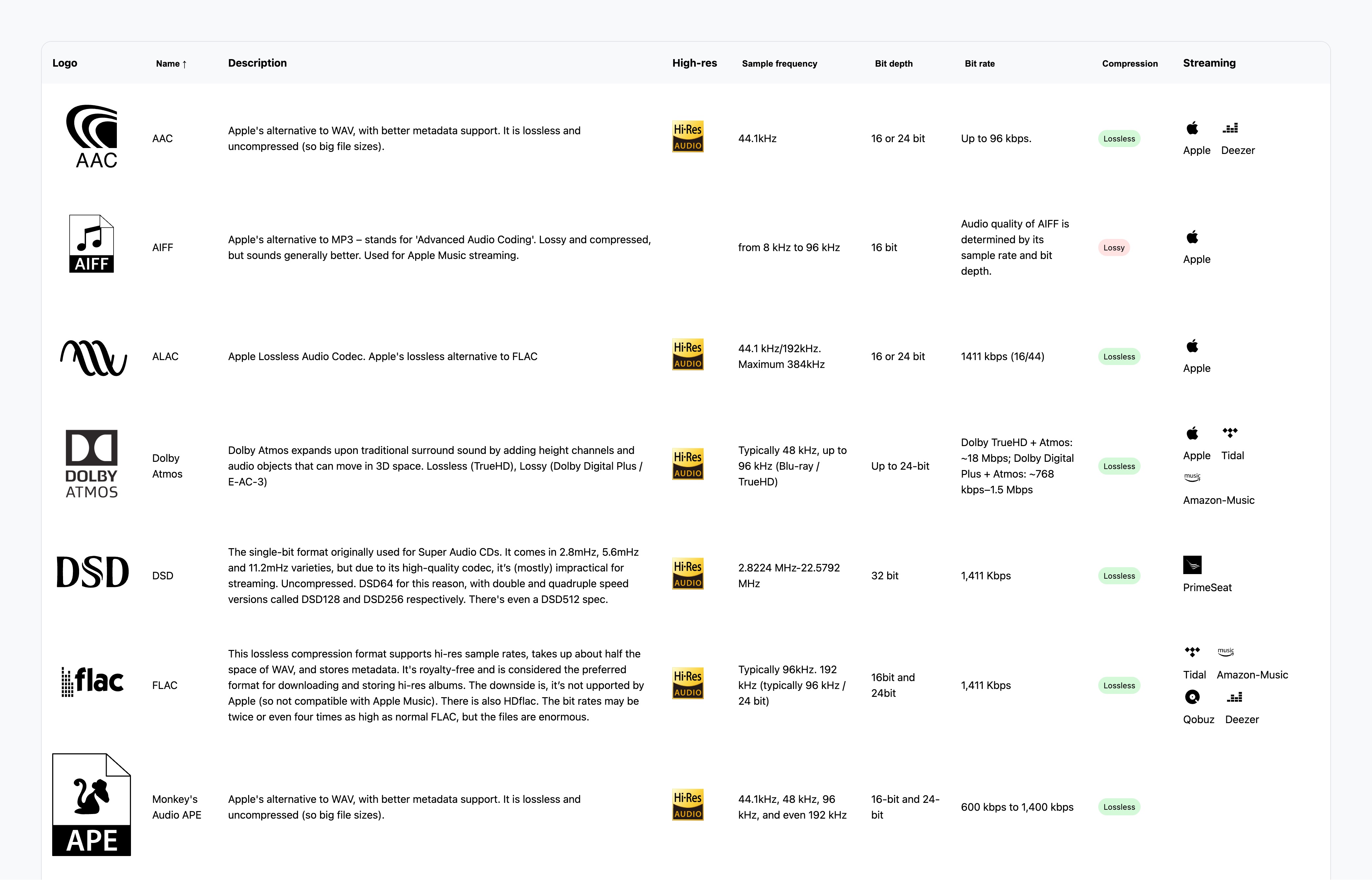The image size is (1372, 880).
Task: Click the Apple icon in ALAC row
Action: 1192,346
